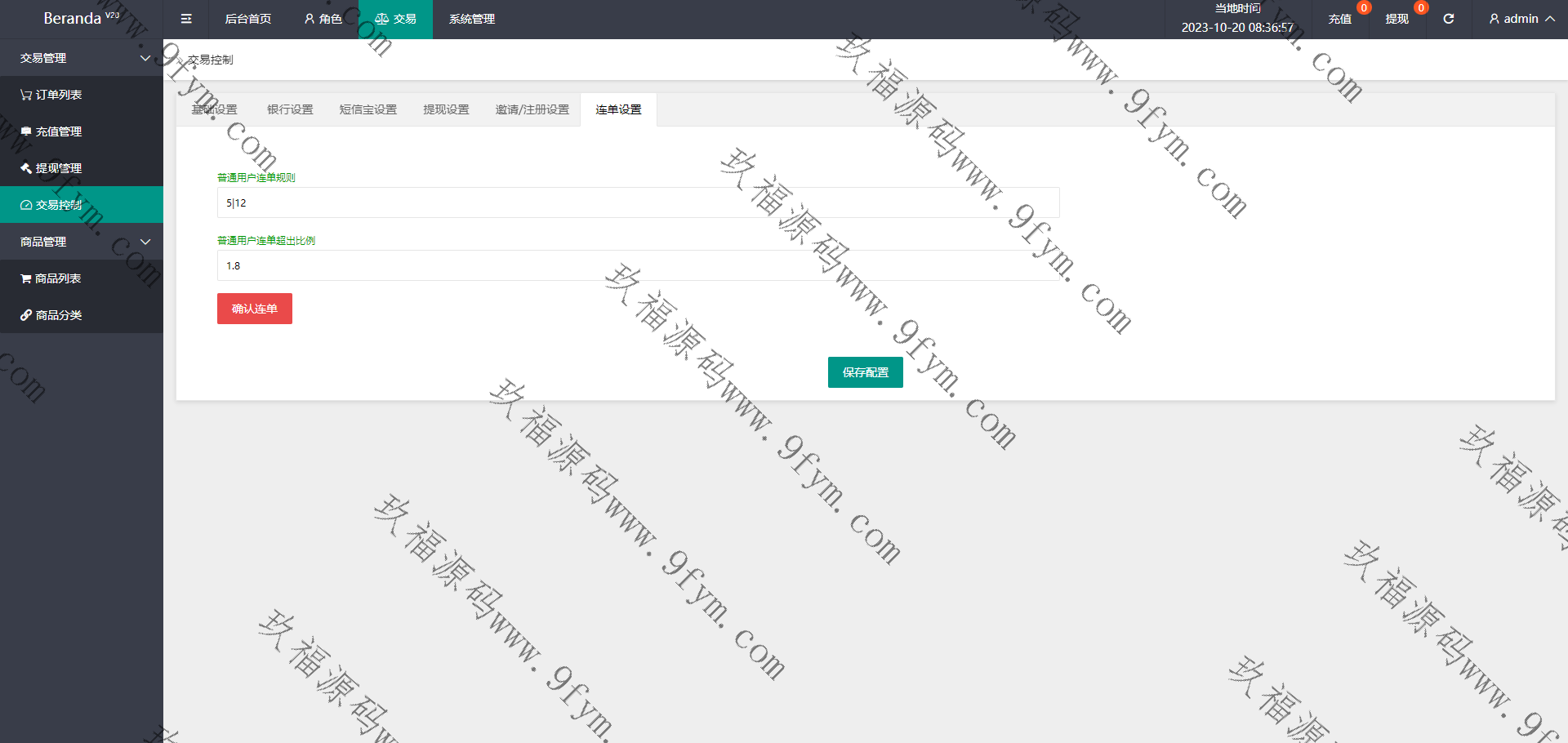Collapse the 商品管理 menu group
The height and width of the screenshot is (743, 1568).
(82, 242)
